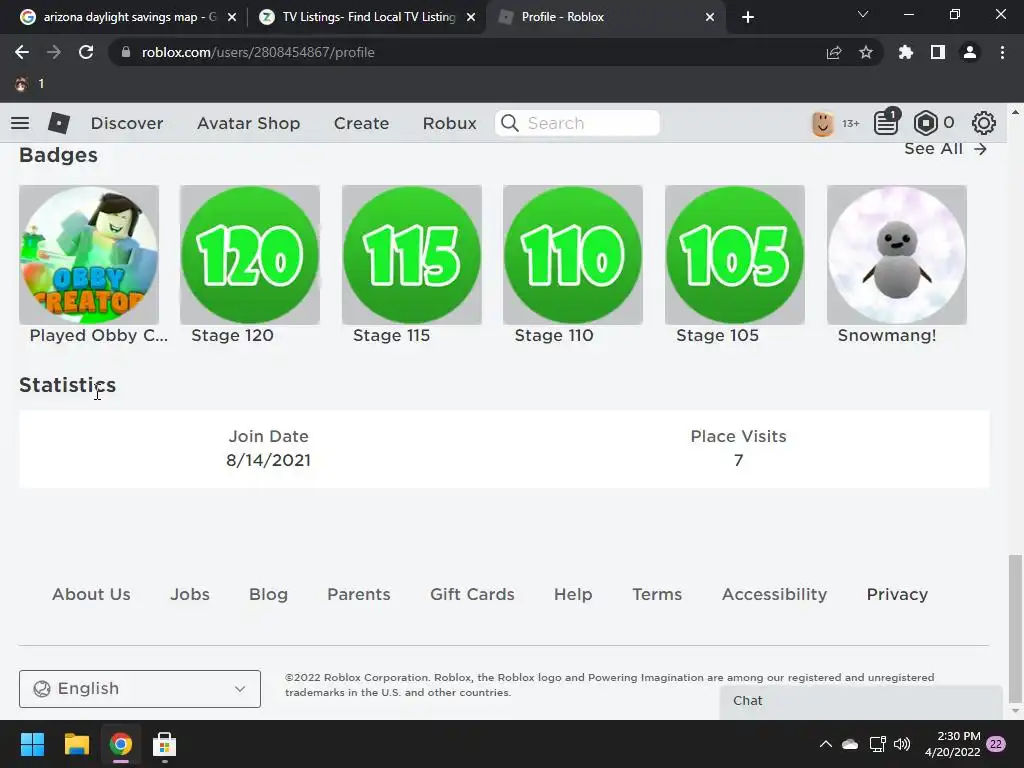Open the Parents footer link
The height and width of the screenshot is (768, 1024).
[359, 594]
